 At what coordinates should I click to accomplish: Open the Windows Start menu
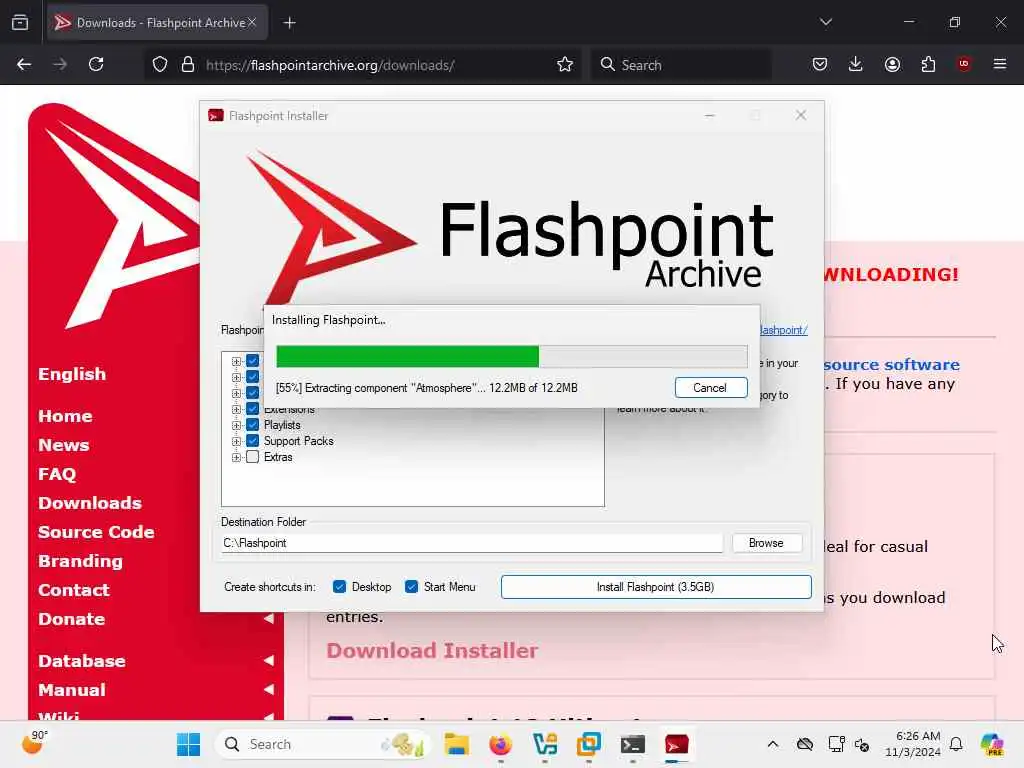click(189, 744)
